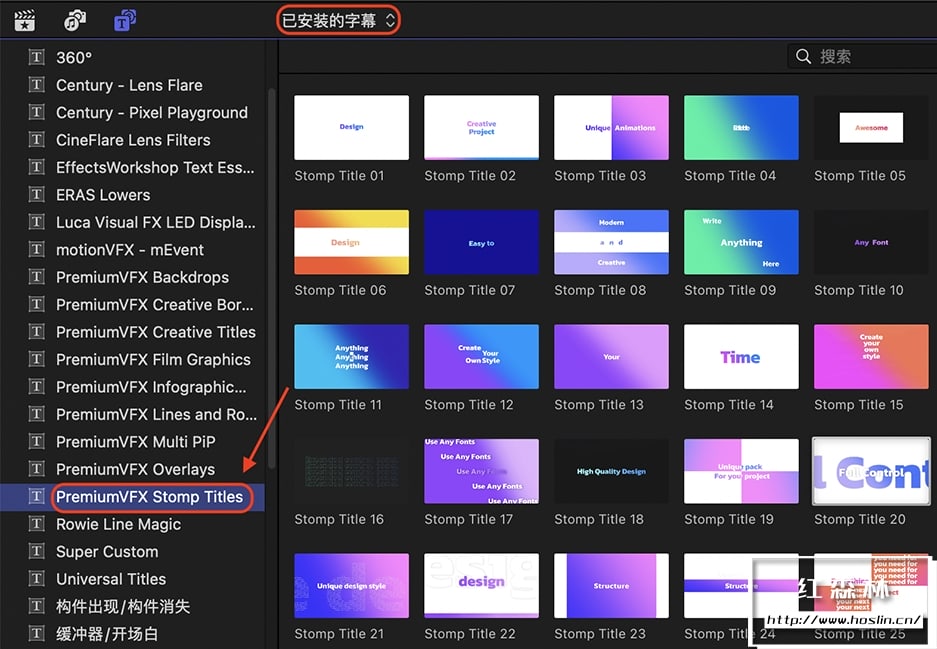Screen dimensions: 937x649
Task: Click the title icon beside PremiumVFX Multi PiP
Action: pos(37,442)
